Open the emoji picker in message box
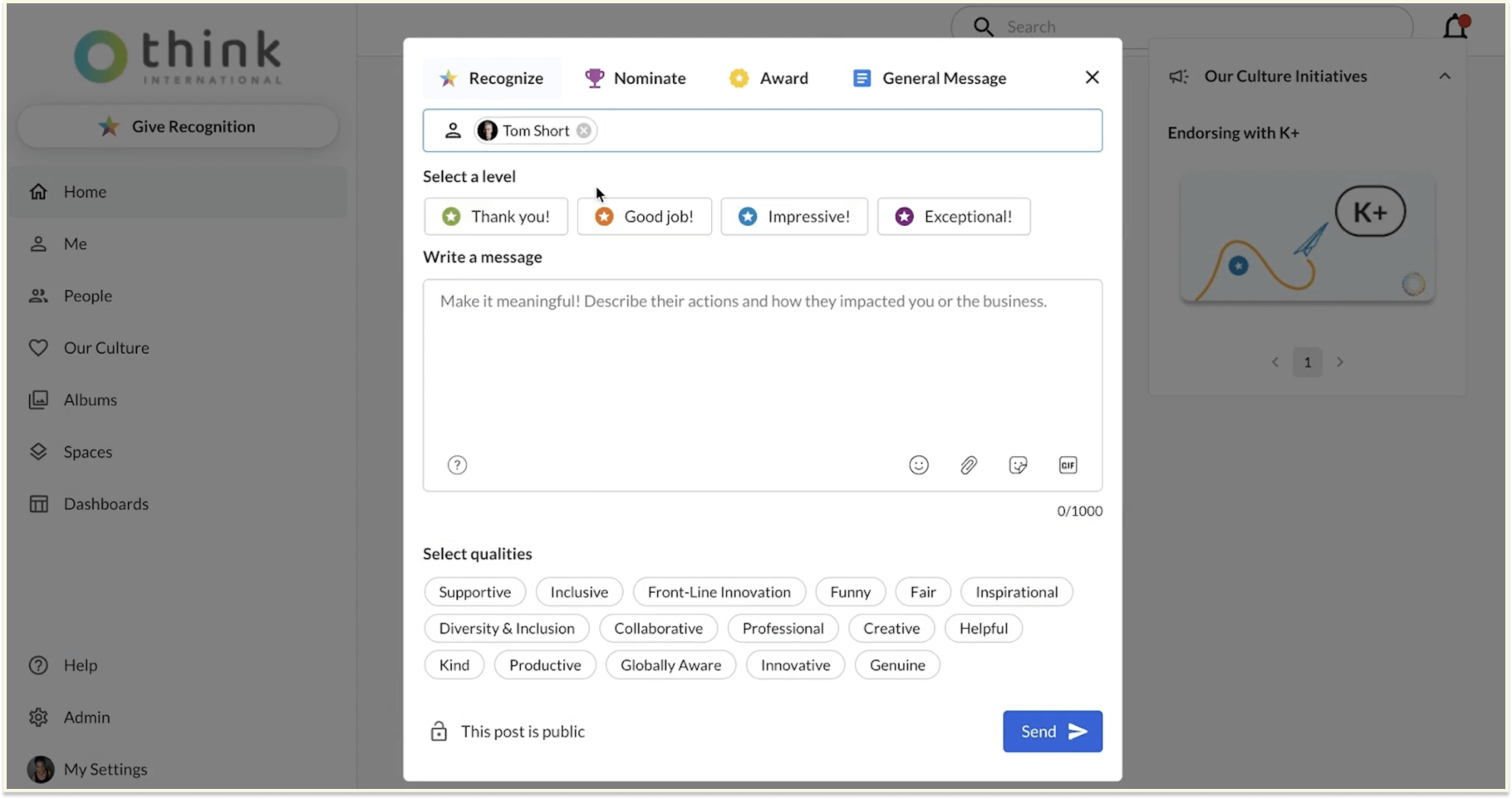This screenshot has width=1512, height=799. pyautogui.click(x=918, y=465)
